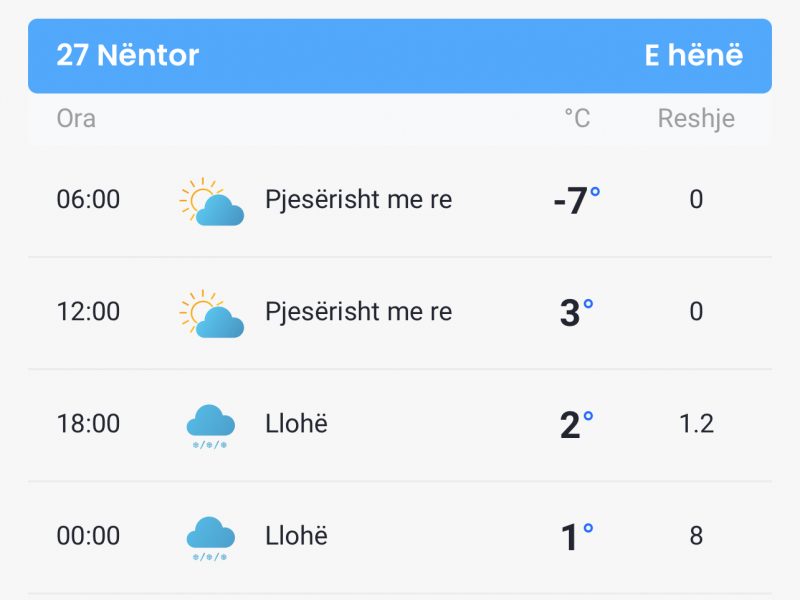Select the 27 Nëntor date header
The height and width of the screenshot is (600, 800).
pos(128,55)
